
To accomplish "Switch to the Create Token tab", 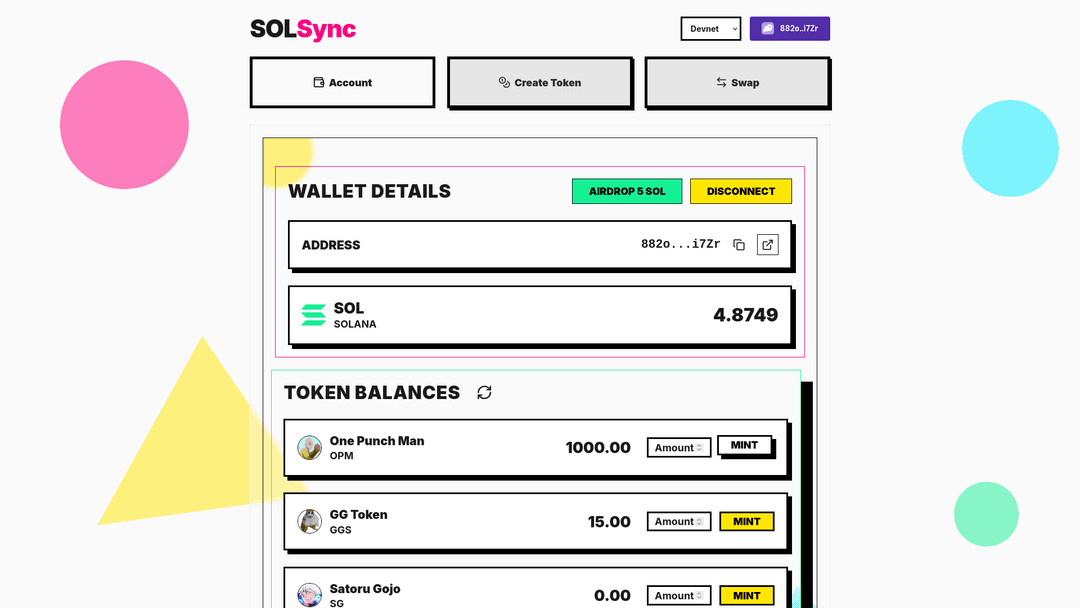I will click(540, 82).
